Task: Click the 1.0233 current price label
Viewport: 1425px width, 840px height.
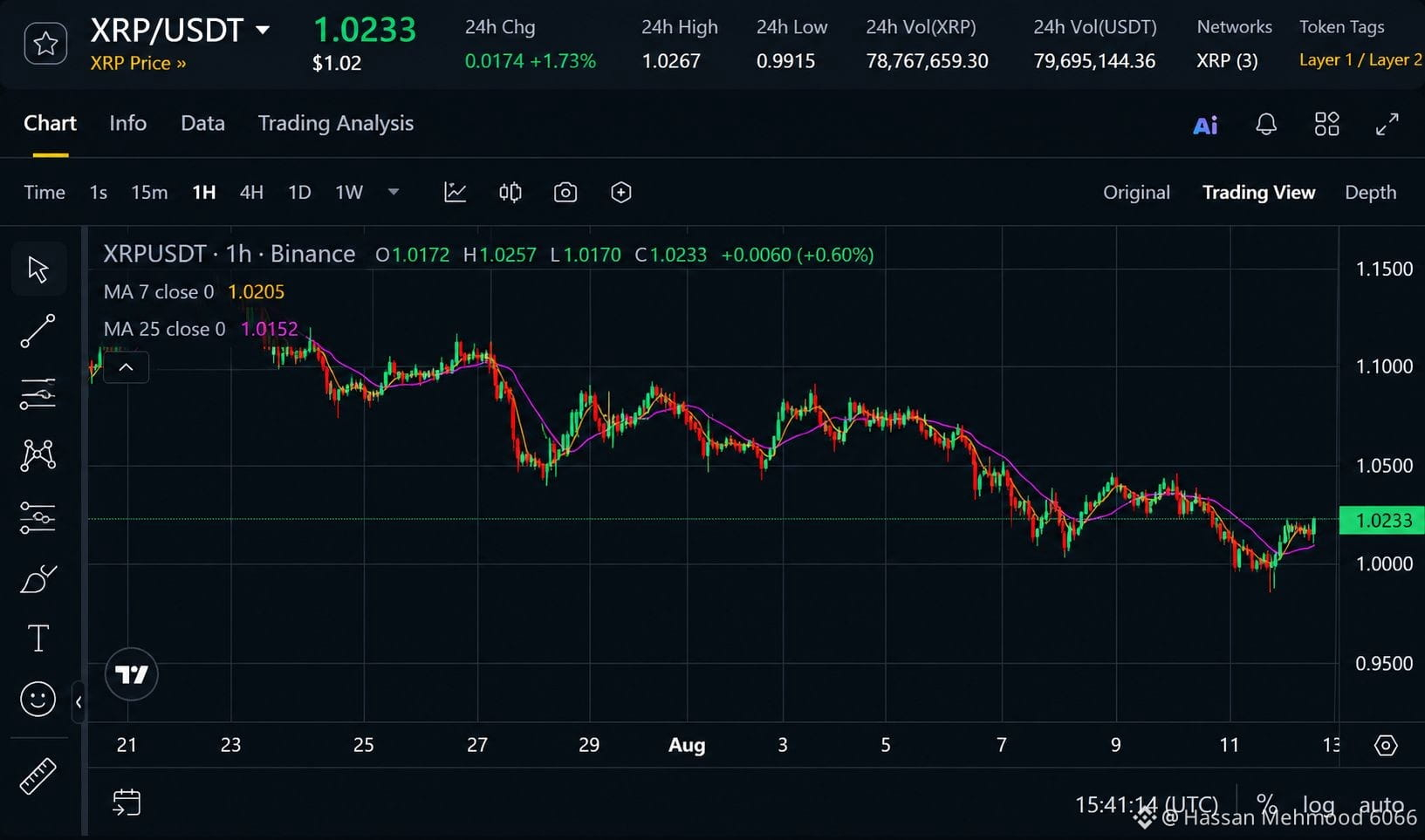Action: click(1382, 521)
